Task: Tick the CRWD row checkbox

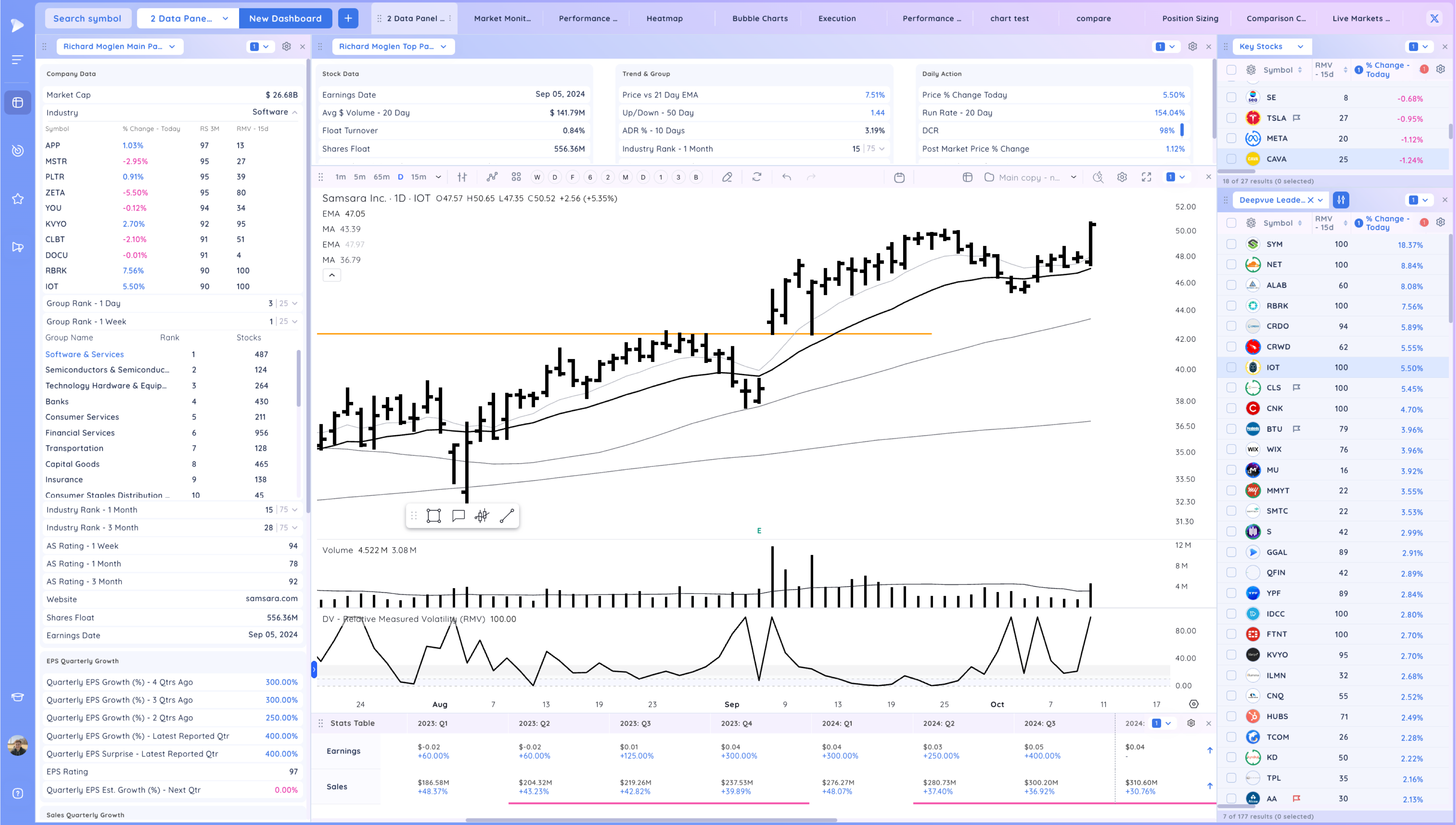Action: coord(1231,347)
